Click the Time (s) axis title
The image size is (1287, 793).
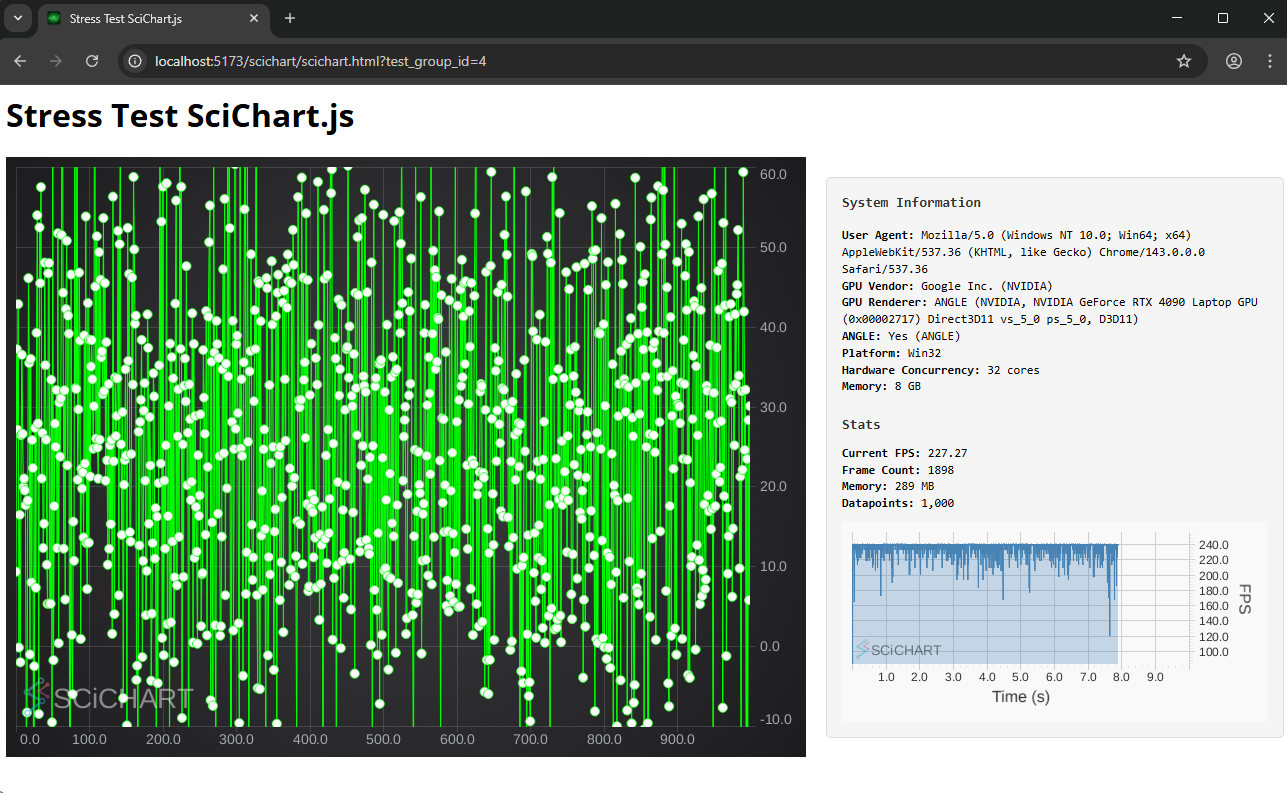coord(1020,697)
